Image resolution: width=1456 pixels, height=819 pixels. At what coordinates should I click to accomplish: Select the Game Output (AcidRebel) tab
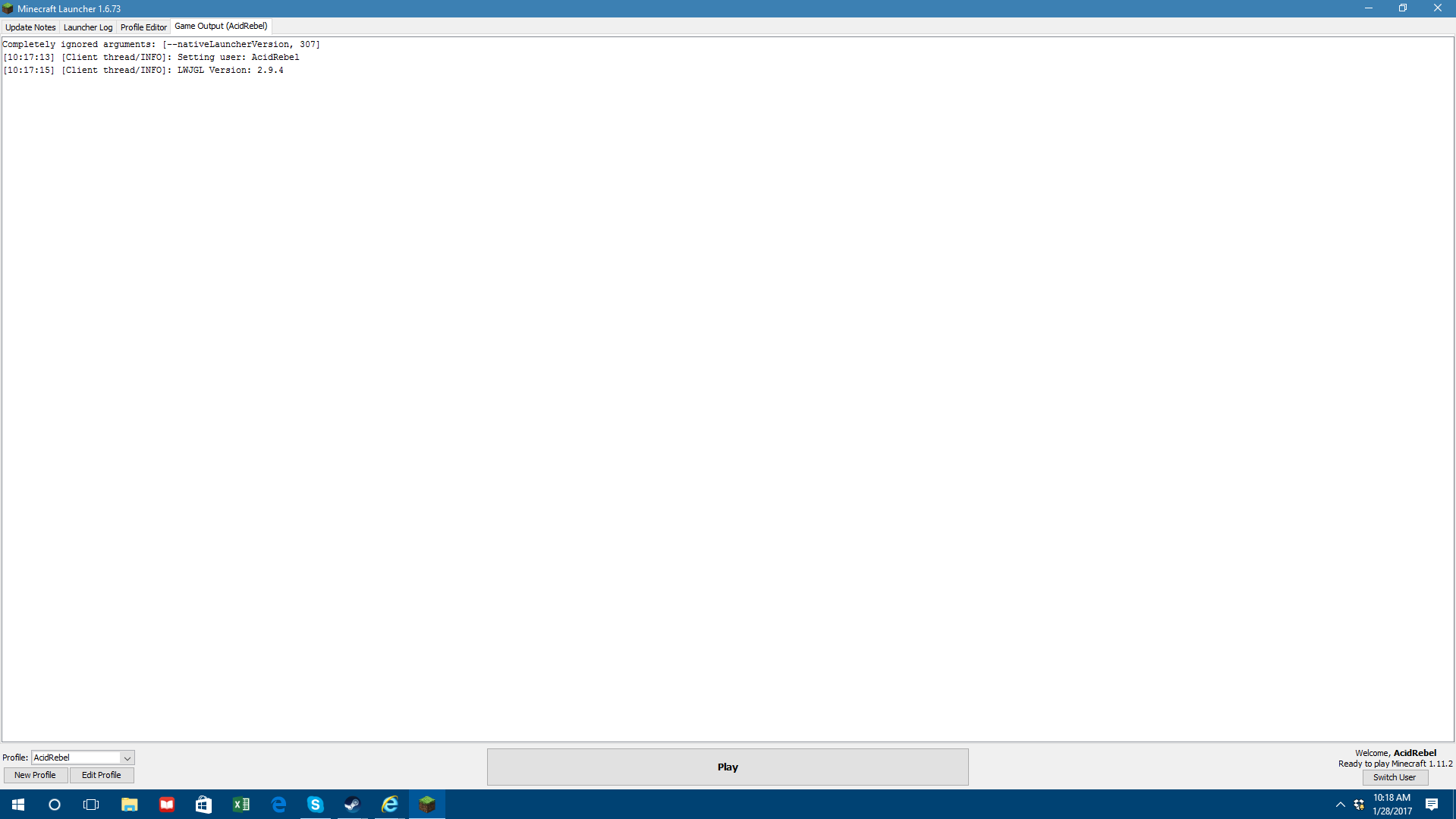[x=221, y=27]
